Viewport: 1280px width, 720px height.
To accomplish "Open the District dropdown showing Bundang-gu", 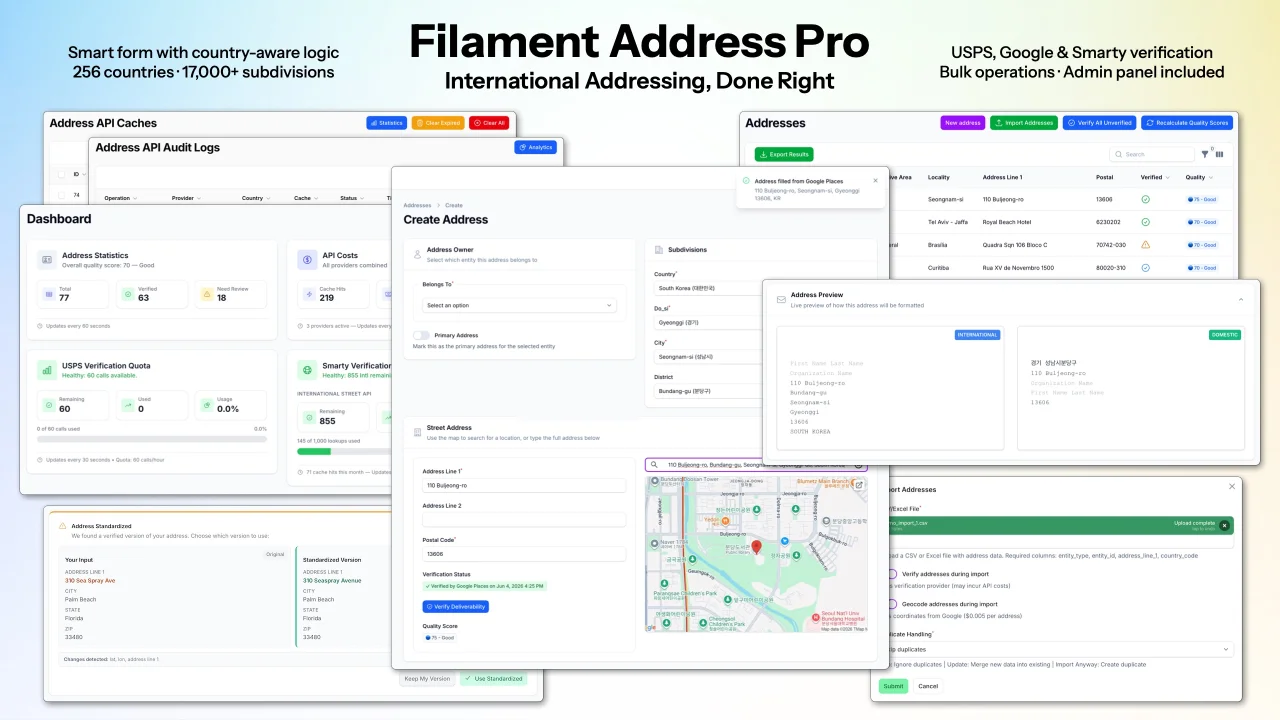I will pyautogui.click(x=708, y=392).
